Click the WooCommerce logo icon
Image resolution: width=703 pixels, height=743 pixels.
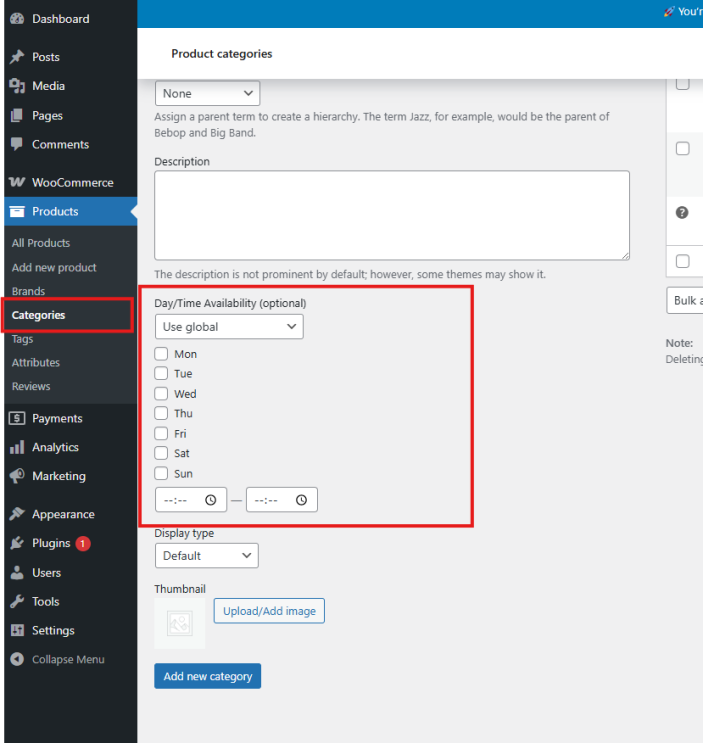point(16,183)
